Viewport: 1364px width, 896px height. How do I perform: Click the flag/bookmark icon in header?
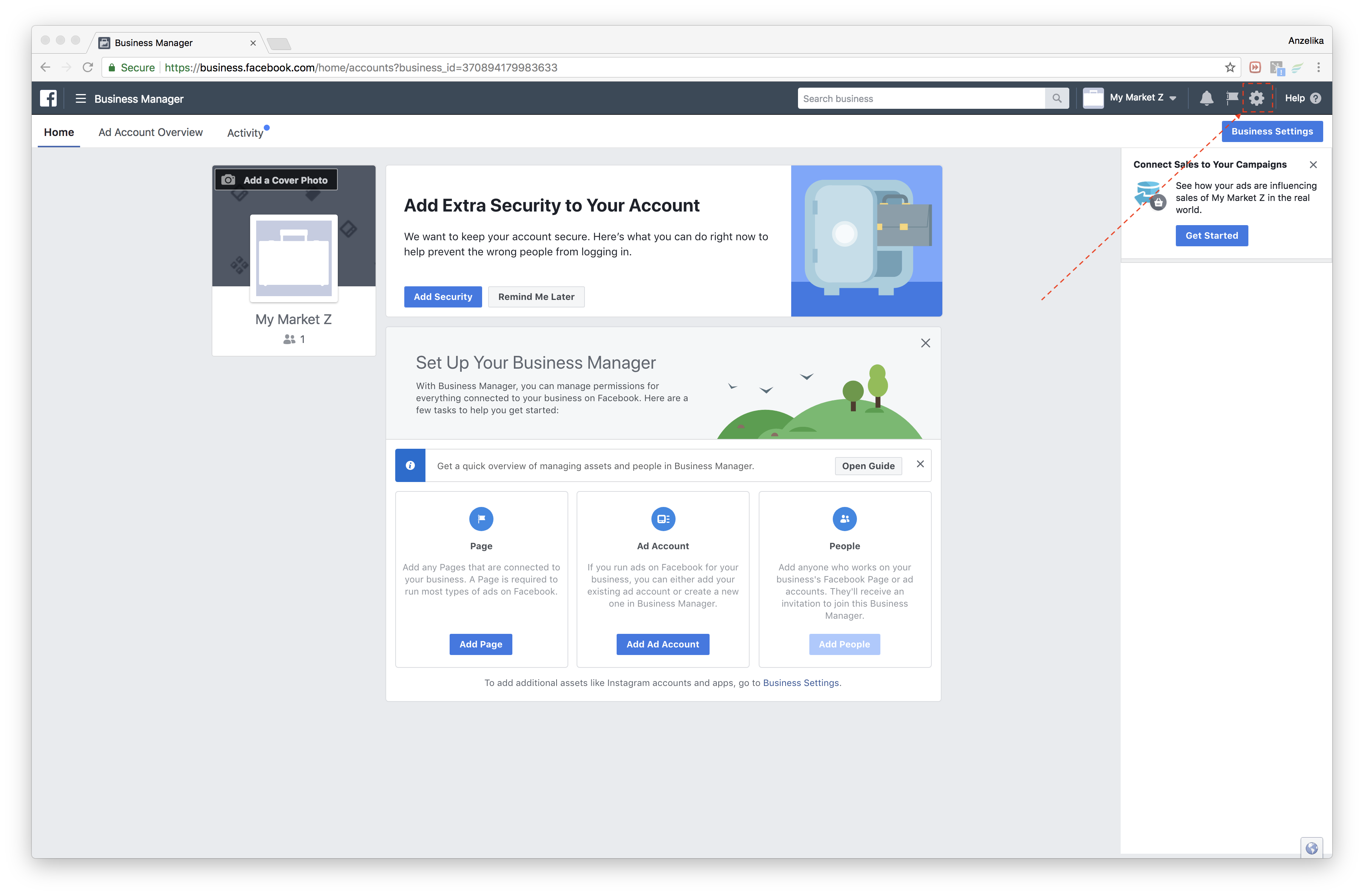click(1232, 98)
